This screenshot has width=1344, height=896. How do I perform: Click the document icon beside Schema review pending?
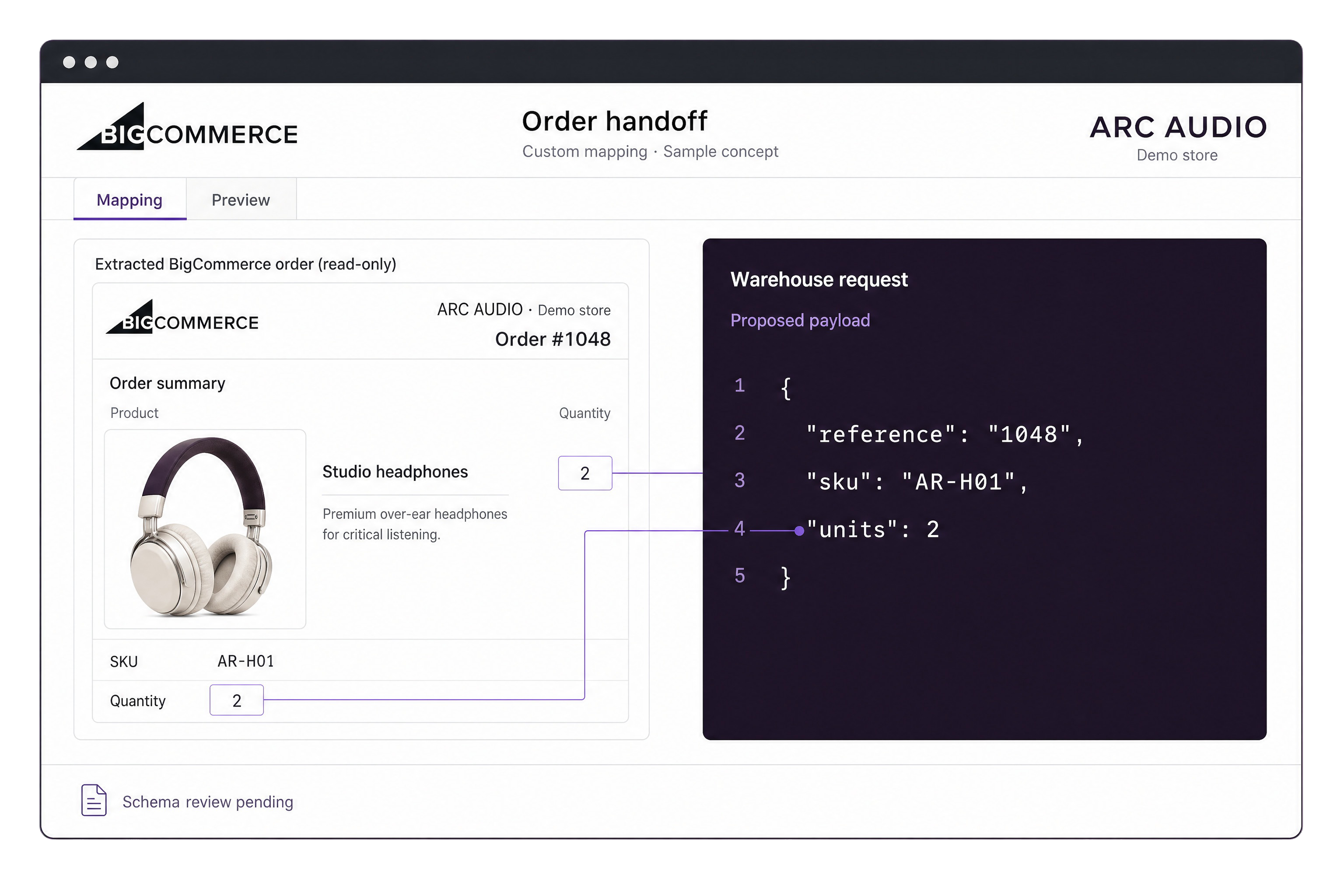click(x=94, y=800)
